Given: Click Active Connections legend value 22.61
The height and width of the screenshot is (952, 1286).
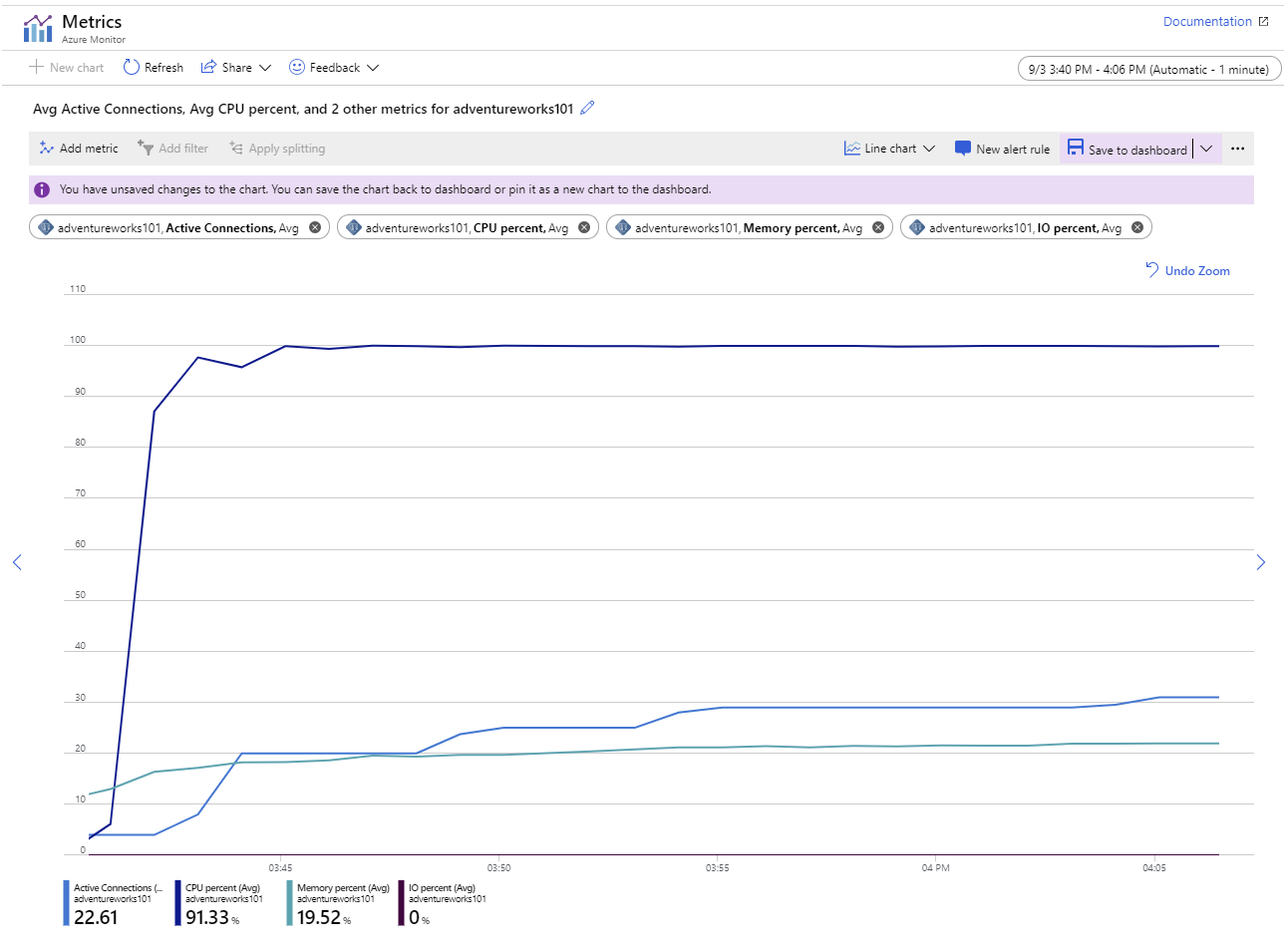Looking at the screenshot, I should point(96,917).
